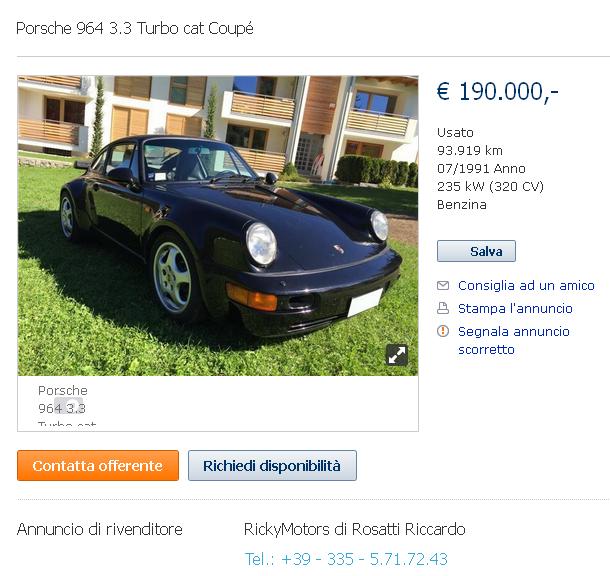Call the dealer's phone number link

click(x=346, y=559)
